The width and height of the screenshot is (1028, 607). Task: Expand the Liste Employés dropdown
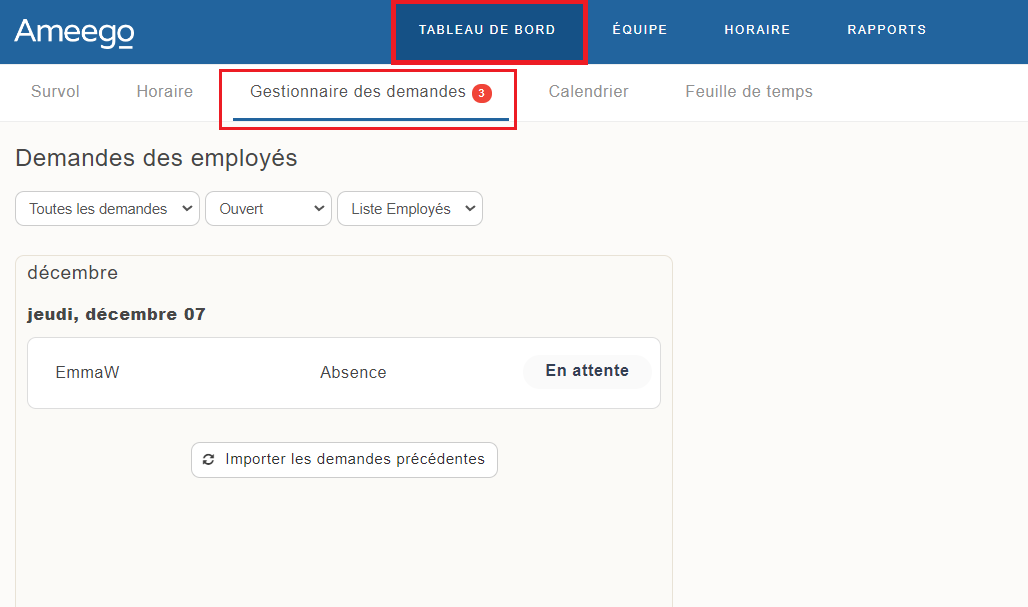410,209
